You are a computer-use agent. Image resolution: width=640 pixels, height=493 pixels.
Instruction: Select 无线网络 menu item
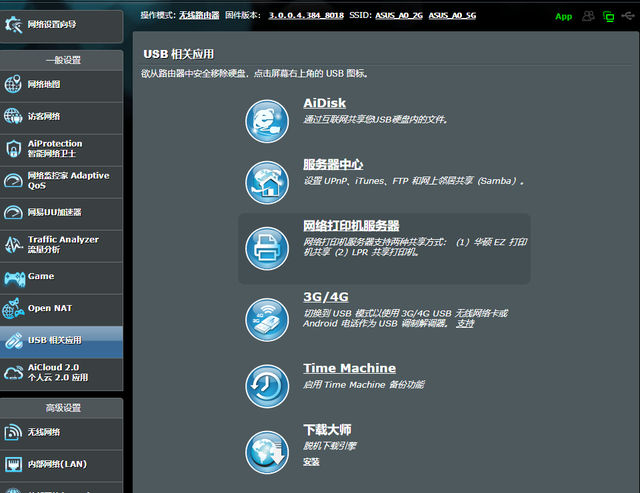62,434
